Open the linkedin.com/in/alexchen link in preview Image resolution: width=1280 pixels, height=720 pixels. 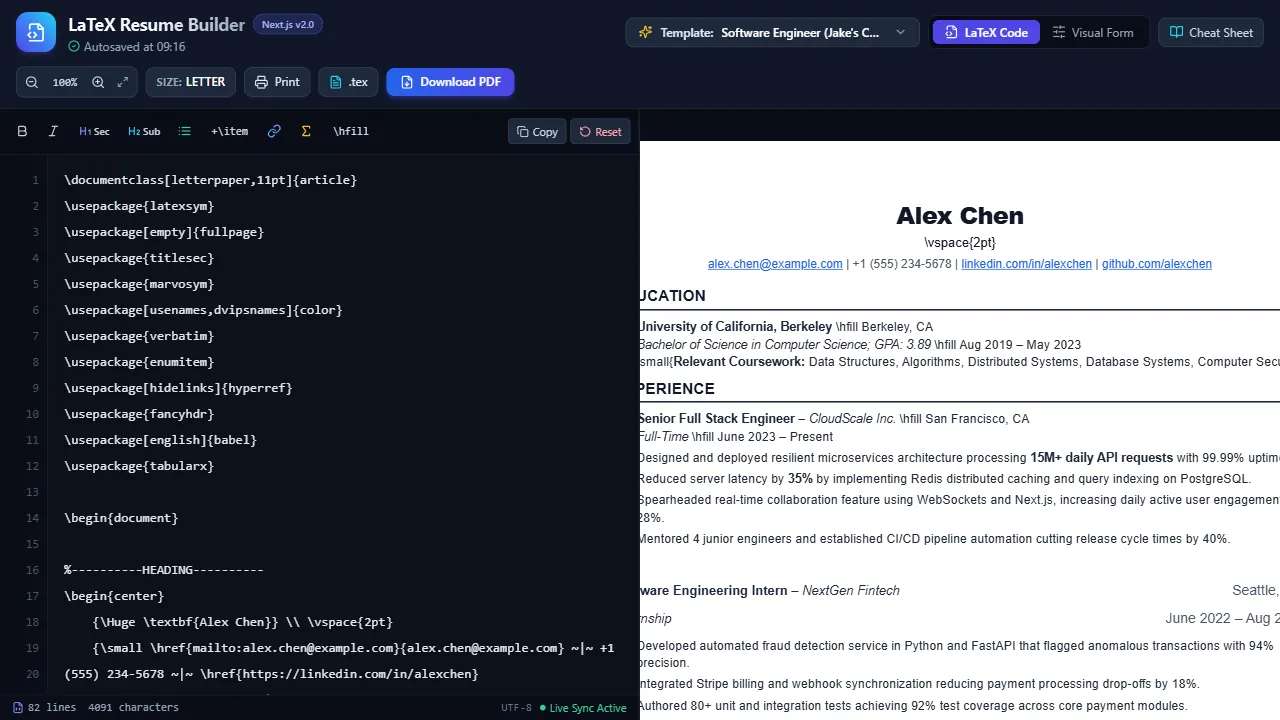1026,264
